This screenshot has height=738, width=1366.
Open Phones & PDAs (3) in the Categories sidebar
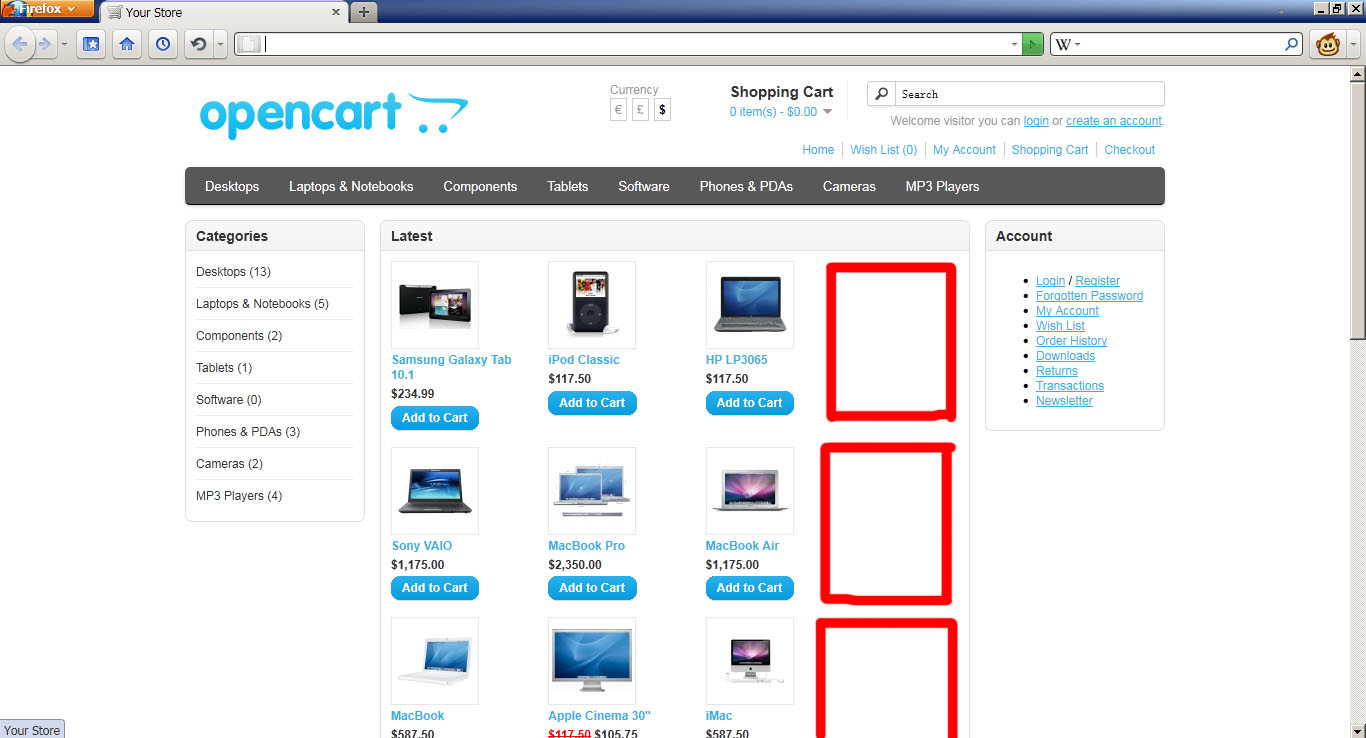248,432
